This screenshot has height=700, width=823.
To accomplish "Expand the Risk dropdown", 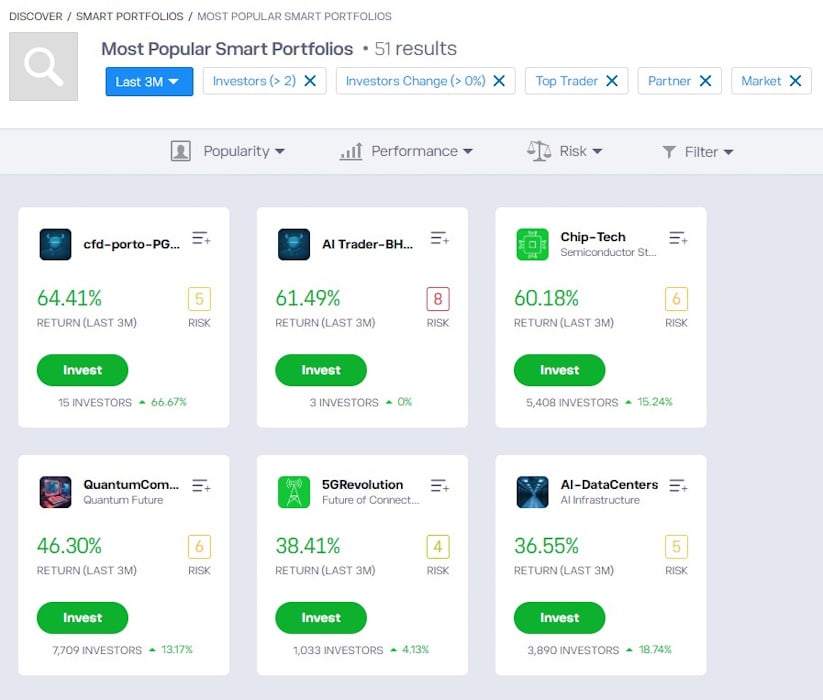I will pos(581,151).
